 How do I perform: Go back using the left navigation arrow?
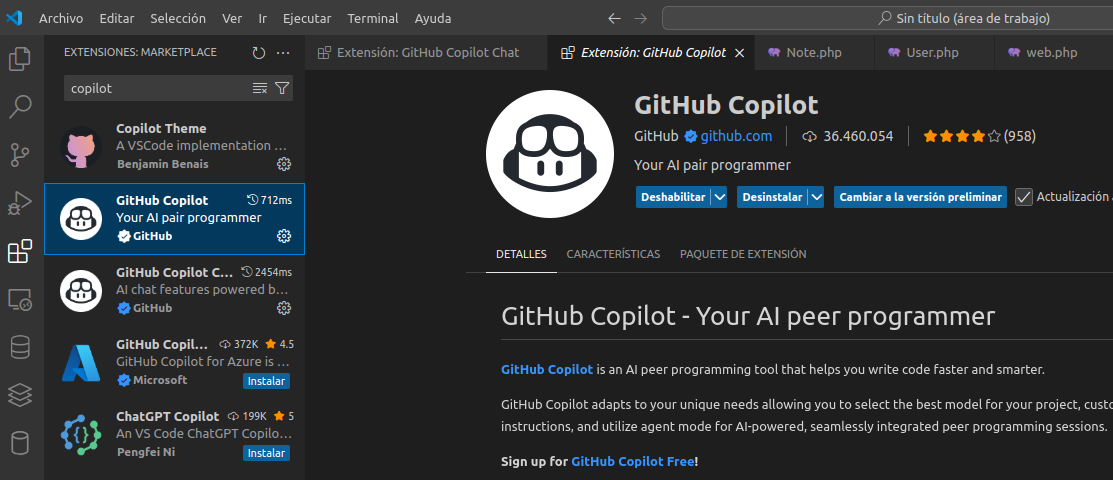click(x=615, y=18)
